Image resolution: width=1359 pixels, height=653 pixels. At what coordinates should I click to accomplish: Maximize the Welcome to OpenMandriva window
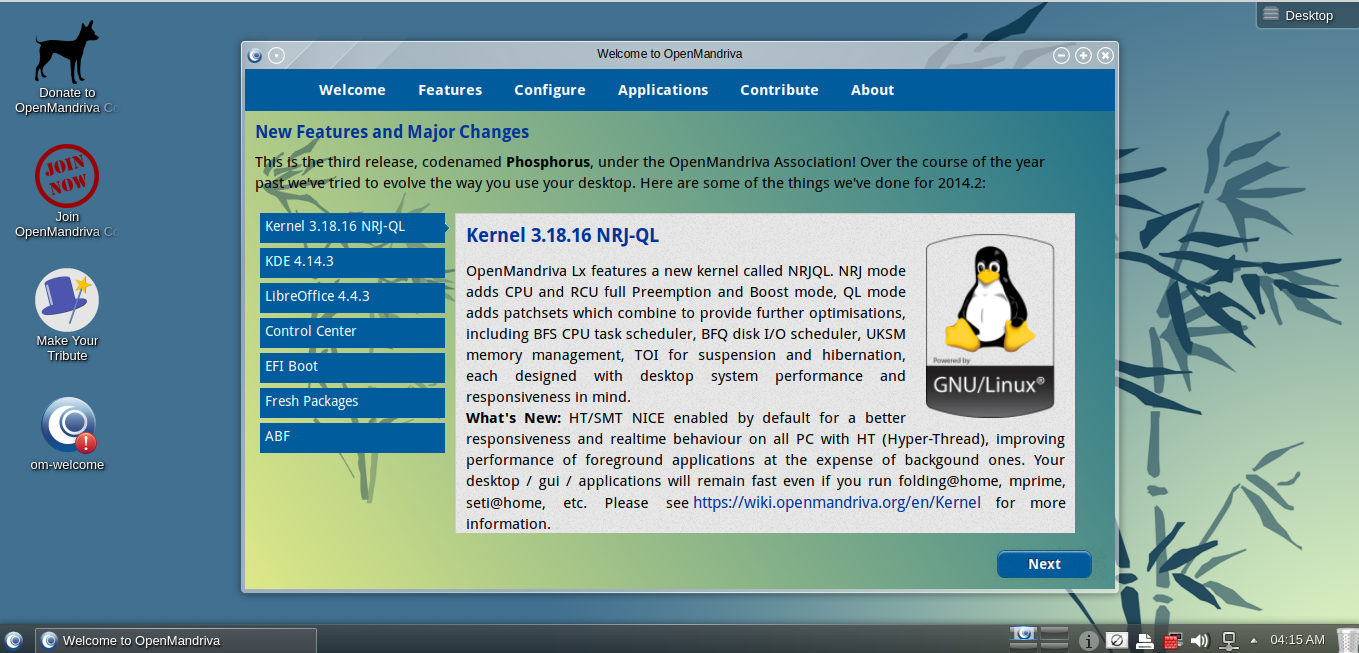(x=1083, y=55)
